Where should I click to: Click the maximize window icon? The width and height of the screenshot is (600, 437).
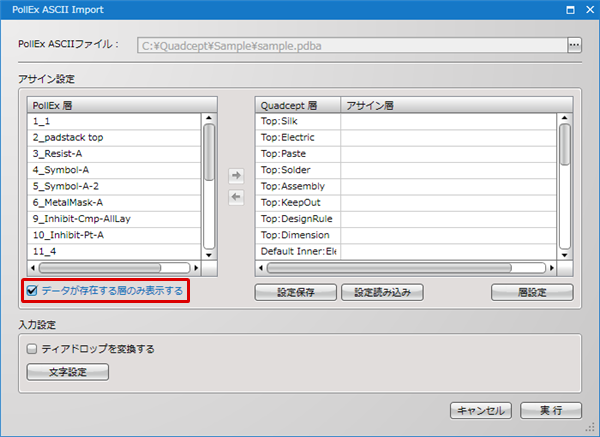tap(570, 10)
